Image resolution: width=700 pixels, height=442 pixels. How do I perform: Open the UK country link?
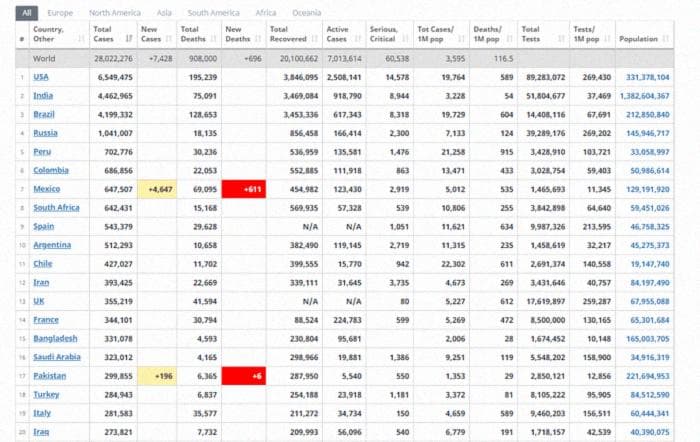38,301
